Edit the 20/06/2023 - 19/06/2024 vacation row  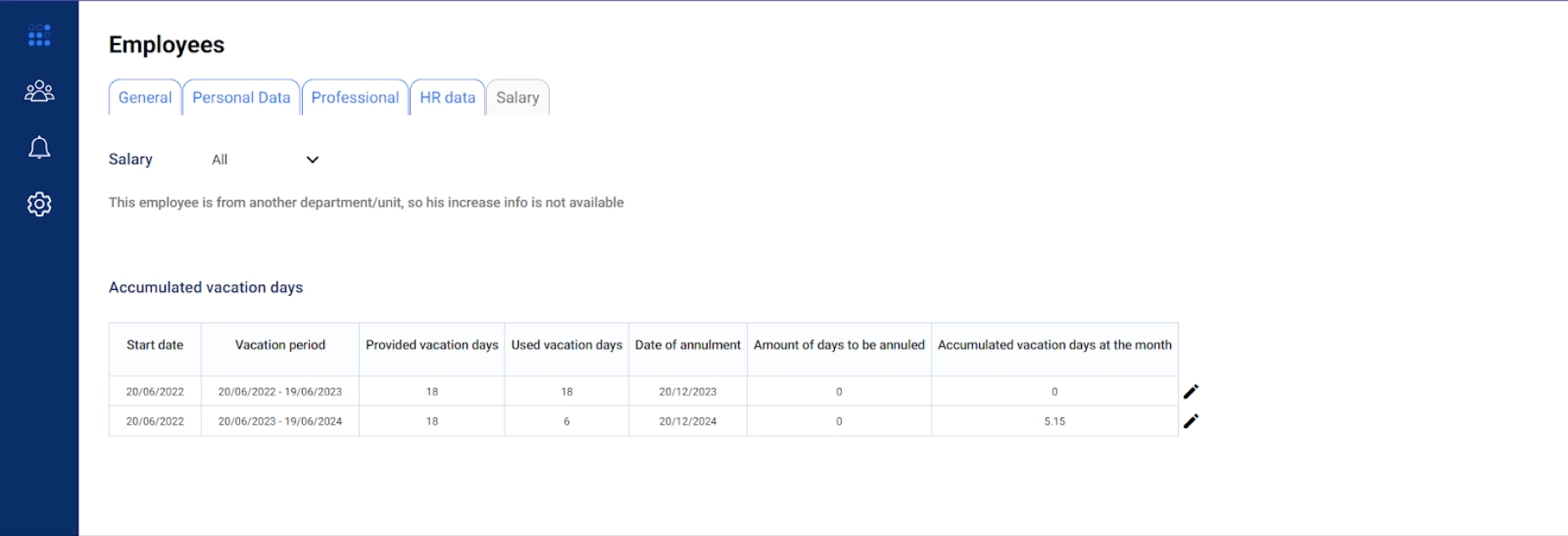click(1190, 422)
